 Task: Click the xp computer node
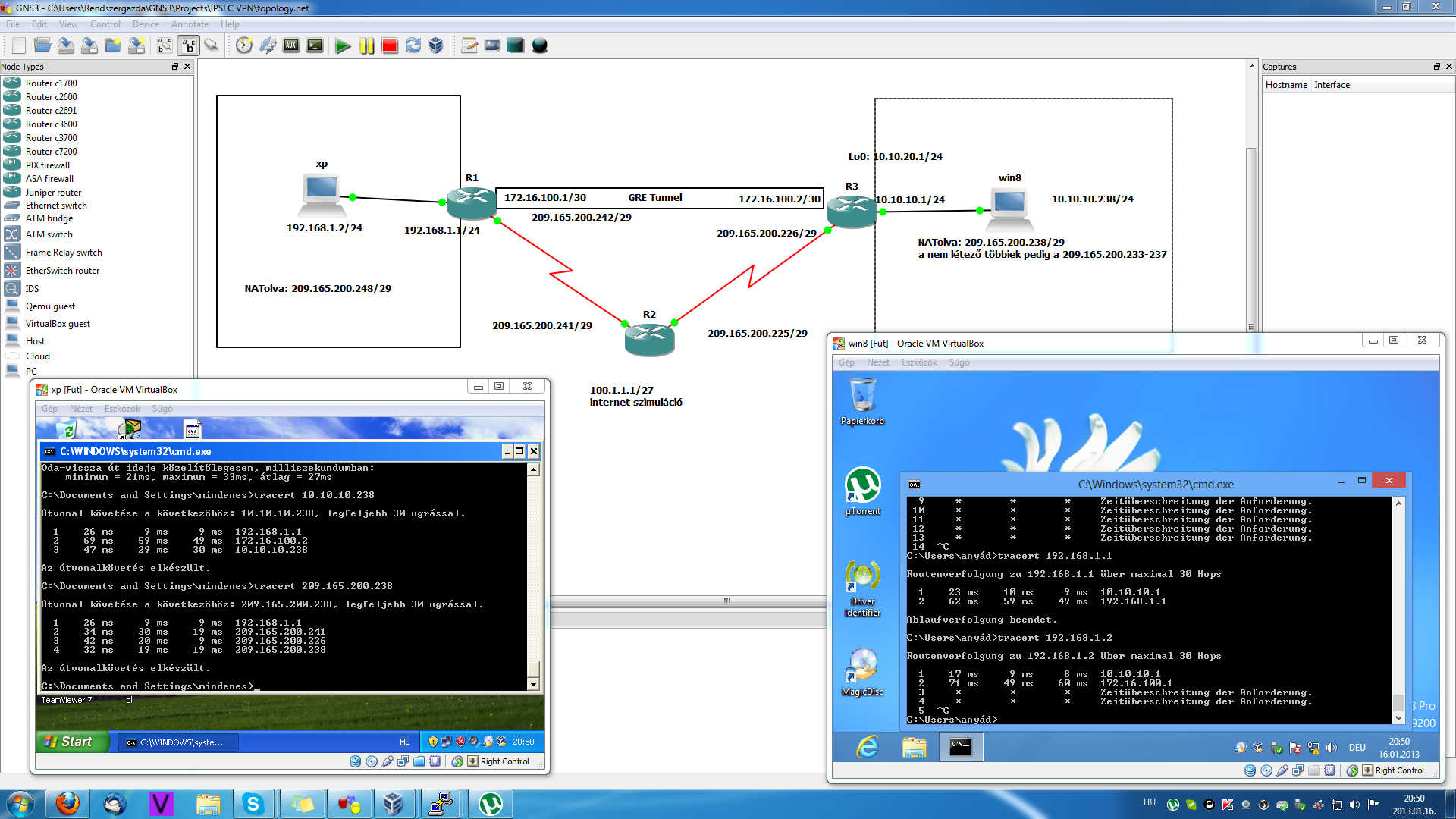click(321, 196)
